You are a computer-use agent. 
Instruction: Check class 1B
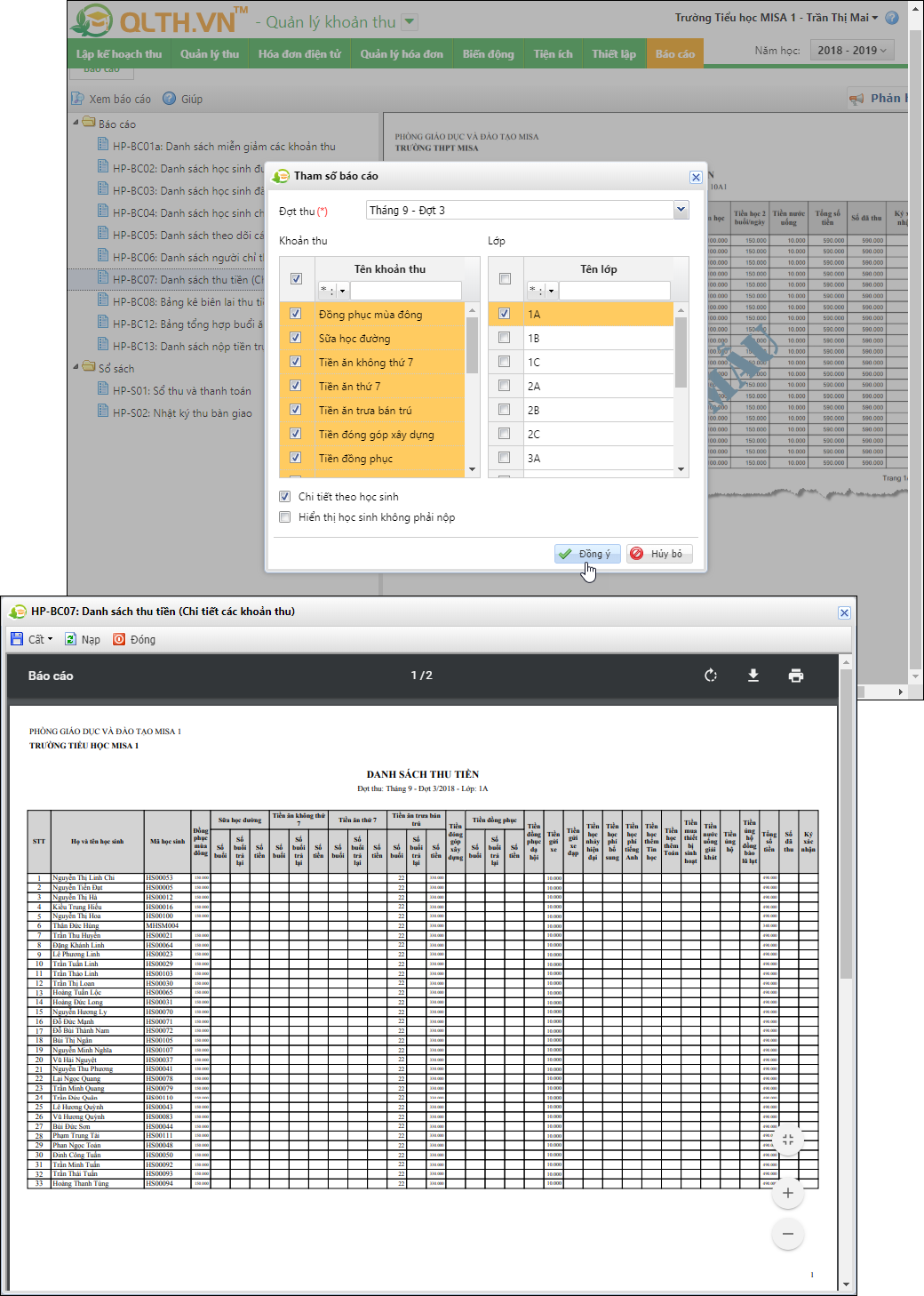tap(505, 338)
